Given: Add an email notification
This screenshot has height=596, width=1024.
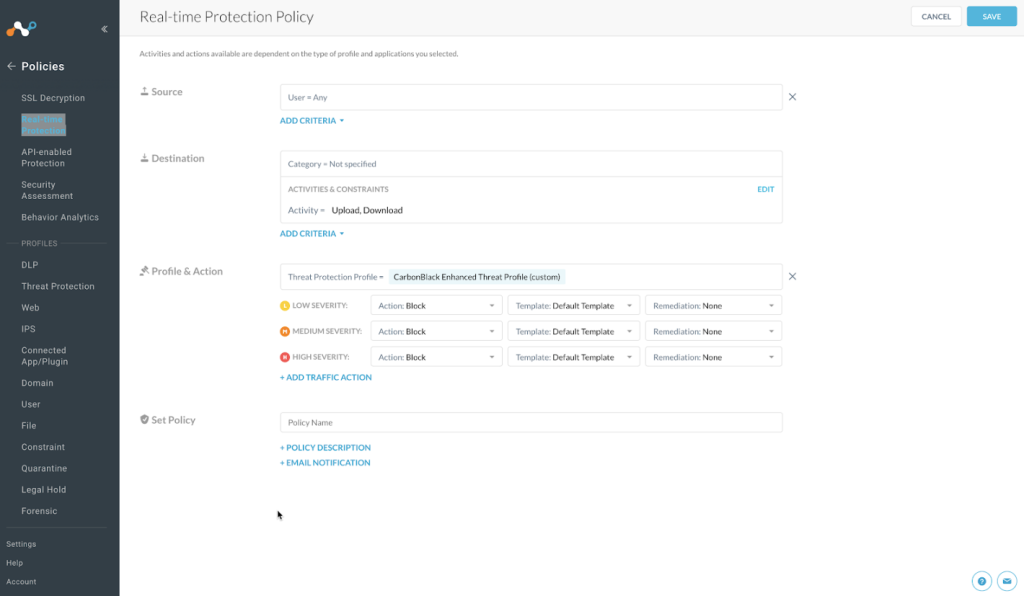Looking at the screenshot, I should (325, 463).
